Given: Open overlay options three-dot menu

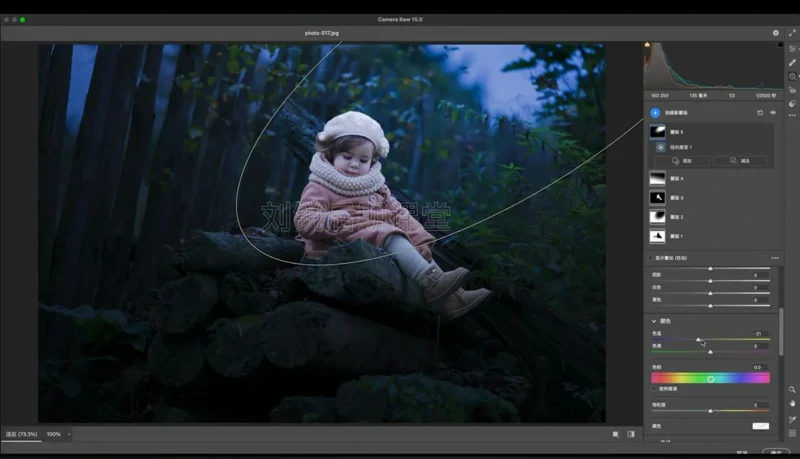Looking at the screenshot, I should coord(774,258).
